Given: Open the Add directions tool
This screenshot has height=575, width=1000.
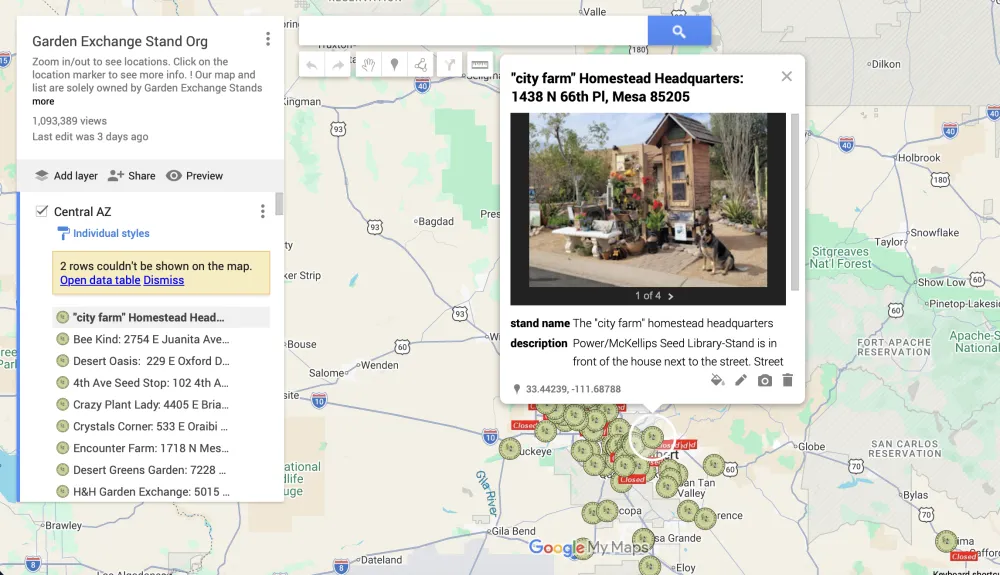Looking at the screenshot, I should coord(450,65).
